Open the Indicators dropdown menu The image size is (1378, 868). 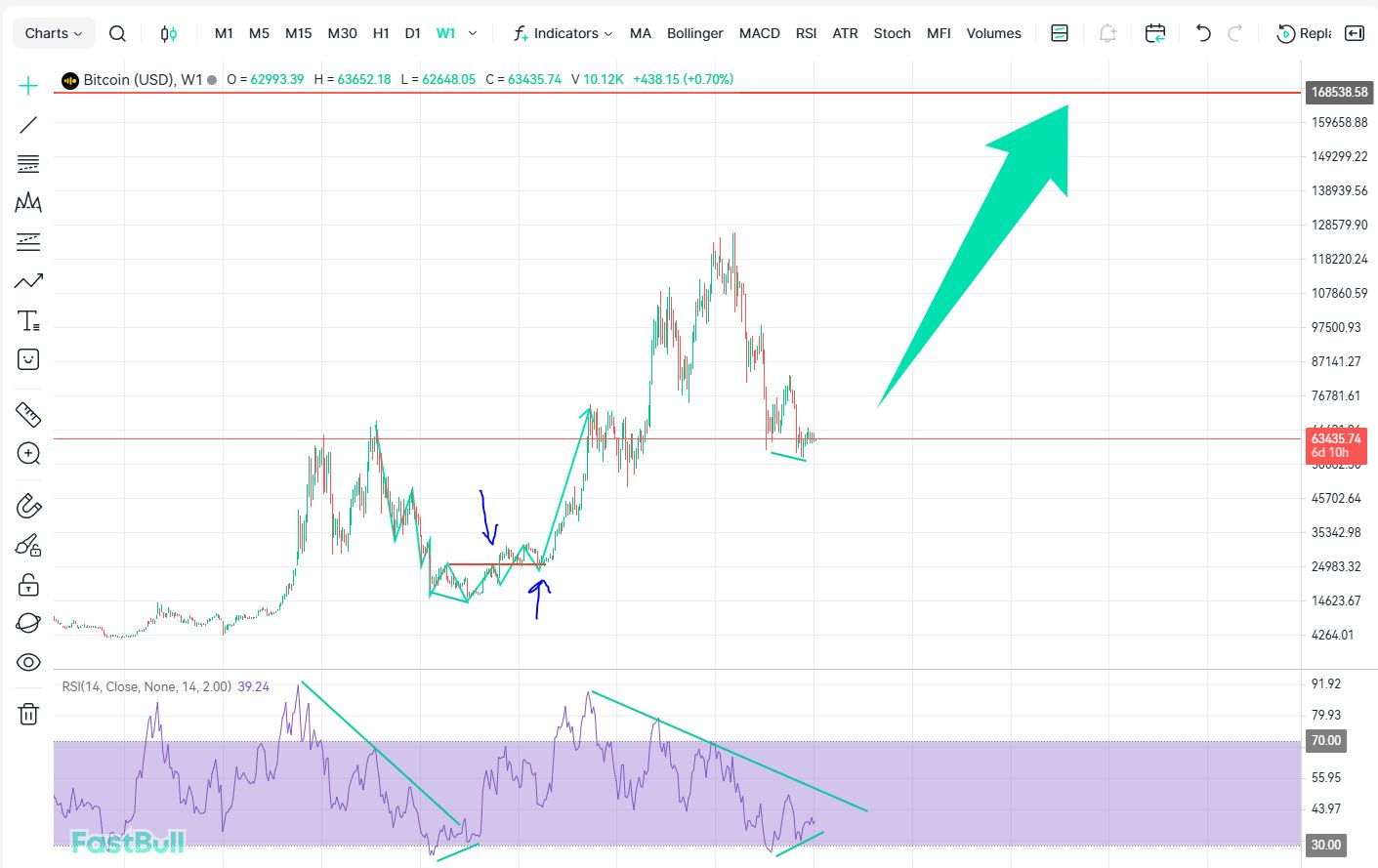click(564, 33)
